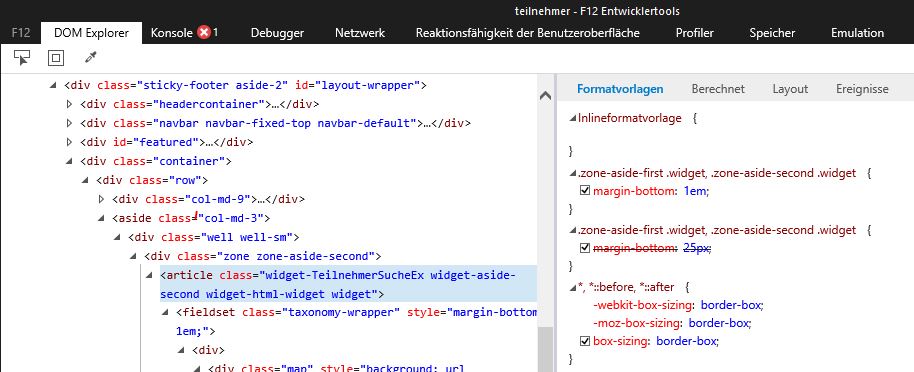
Task: Click the DOM tree vertical scrollbar thumb
Action: pos(545,349)
